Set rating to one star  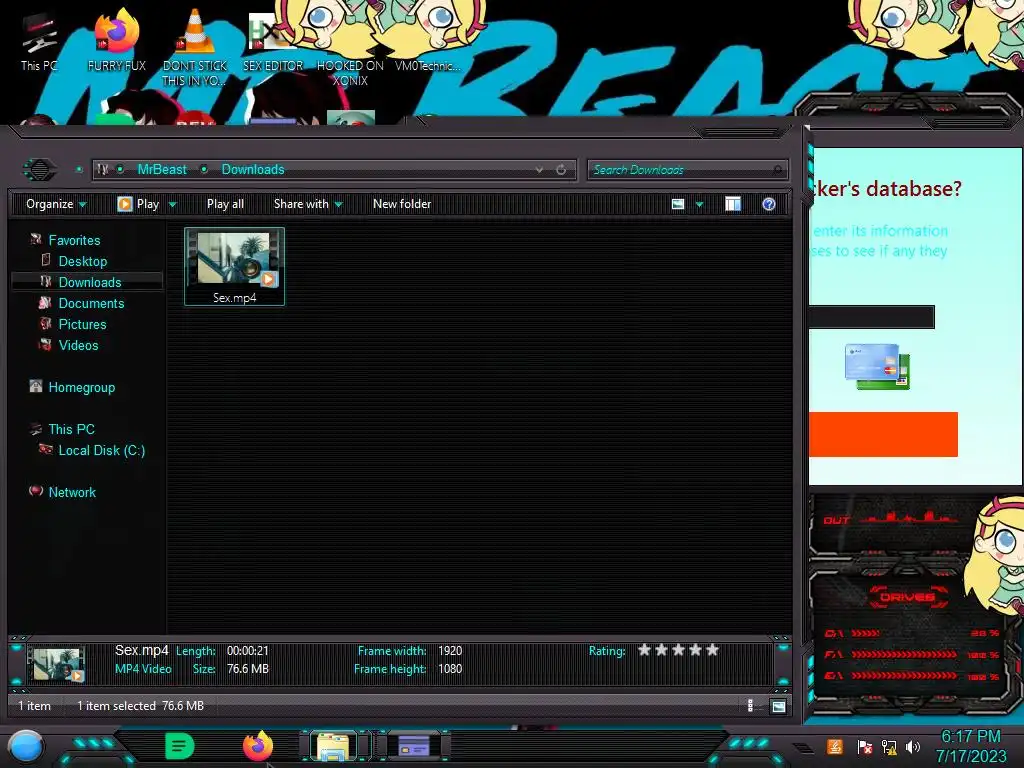[x=645, y=650]
